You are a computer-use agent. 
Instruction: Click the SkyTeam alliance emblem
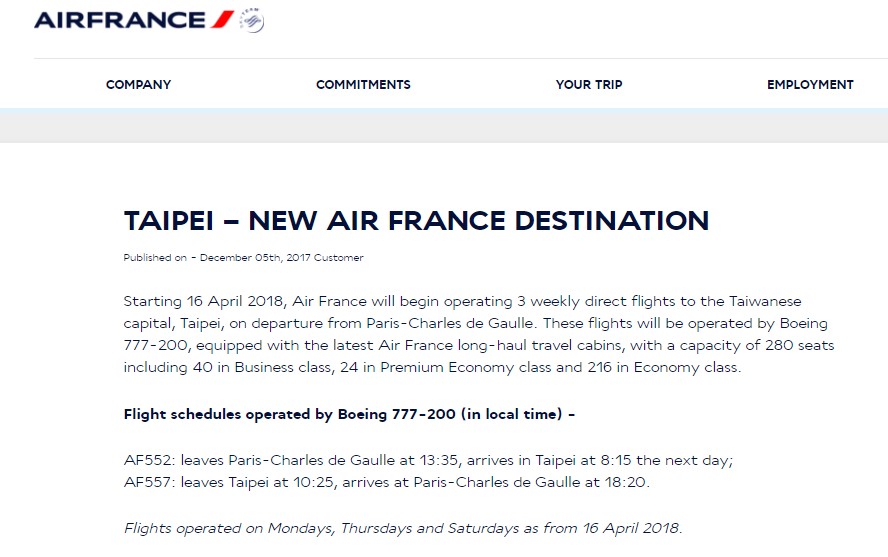coord(251,20)
